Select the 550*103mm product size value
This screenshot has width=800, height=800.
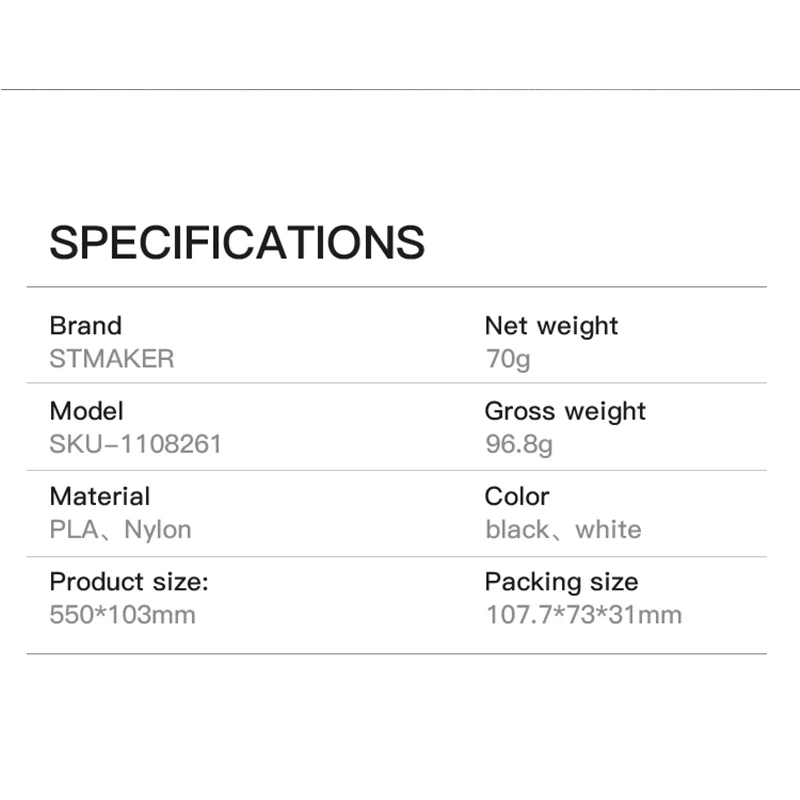pyautogui.click(x=122, y=615)
